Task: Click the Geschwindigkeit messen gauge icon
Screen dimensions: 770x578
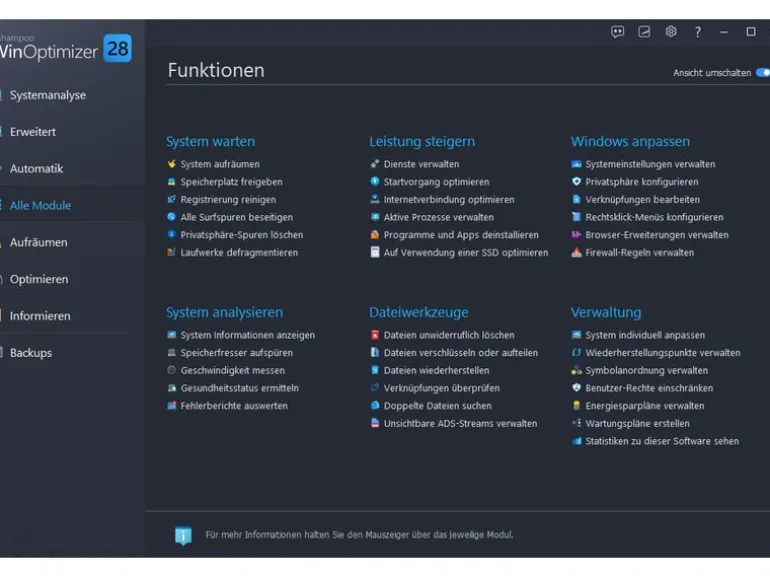Action: tap(171, 370)
